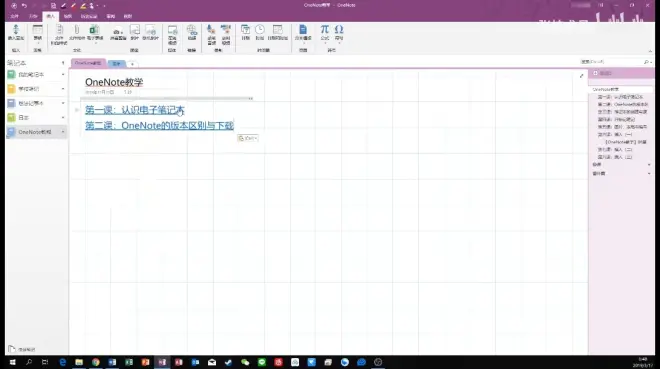
Task: Click the Insert Space icon in ribbon
Action: (16, 32)
